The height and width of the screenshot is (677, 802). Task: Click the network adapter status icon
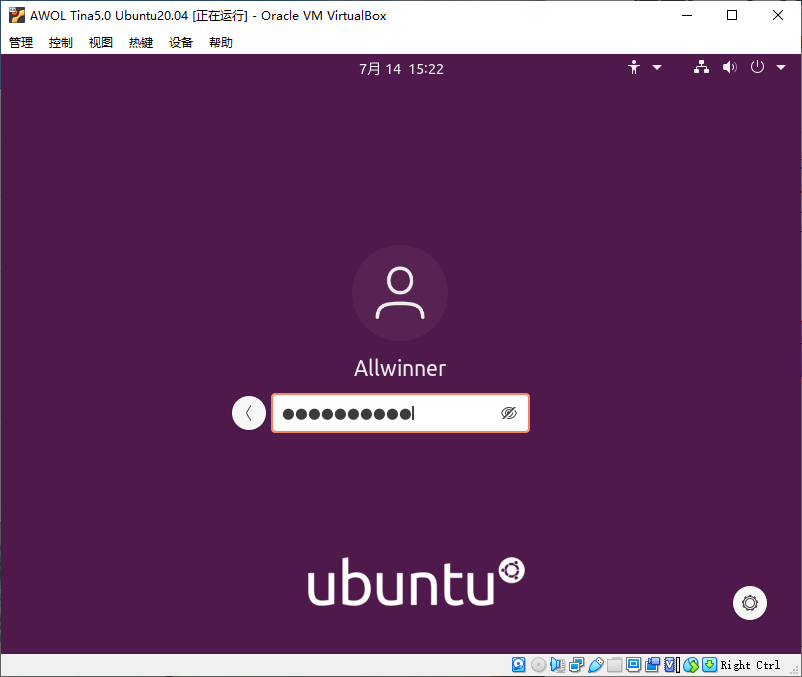tap(577, 664)
